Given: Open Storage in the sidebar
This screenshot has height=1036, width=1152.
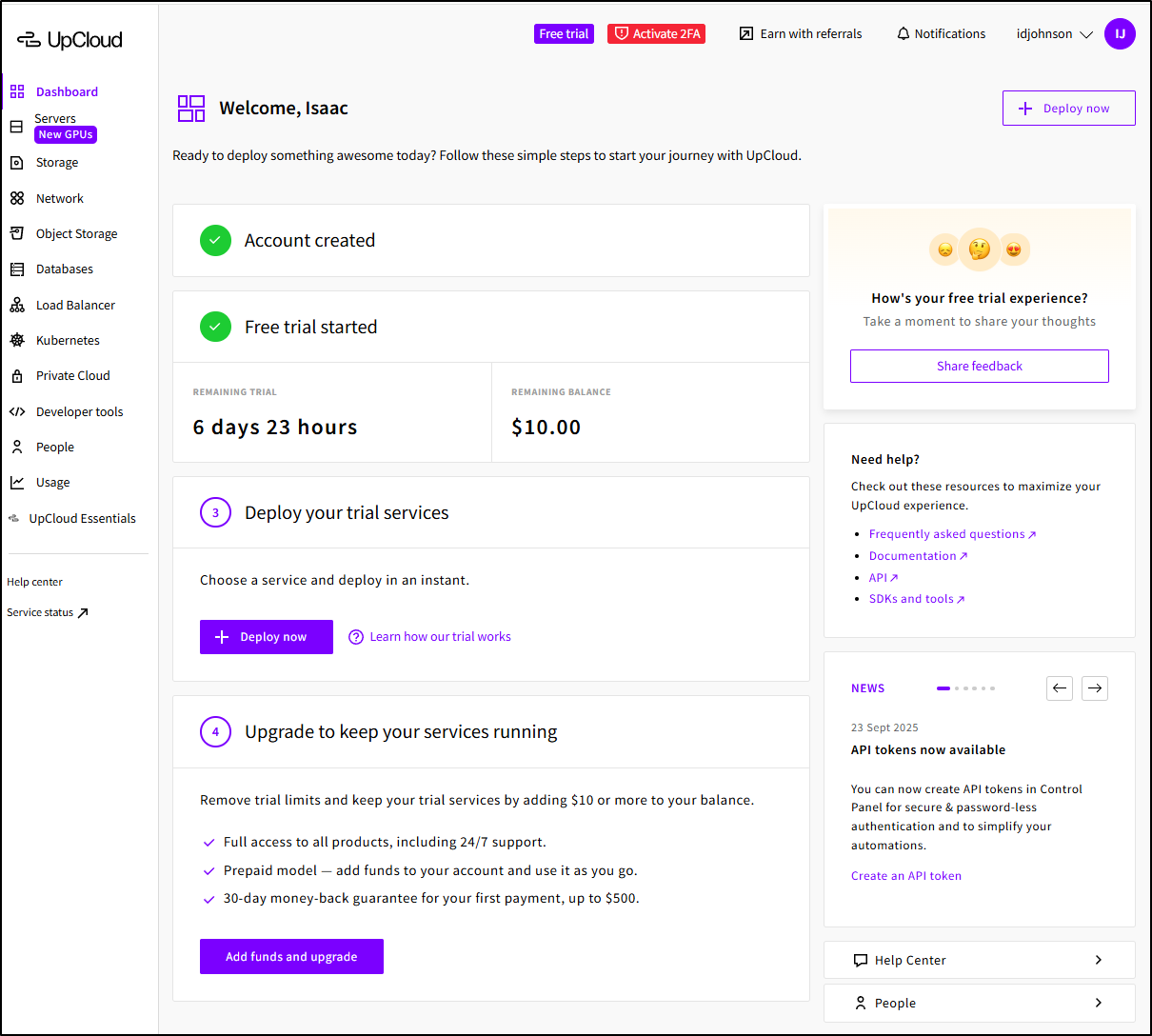Looking at the screenshot, I should [56, 163].
